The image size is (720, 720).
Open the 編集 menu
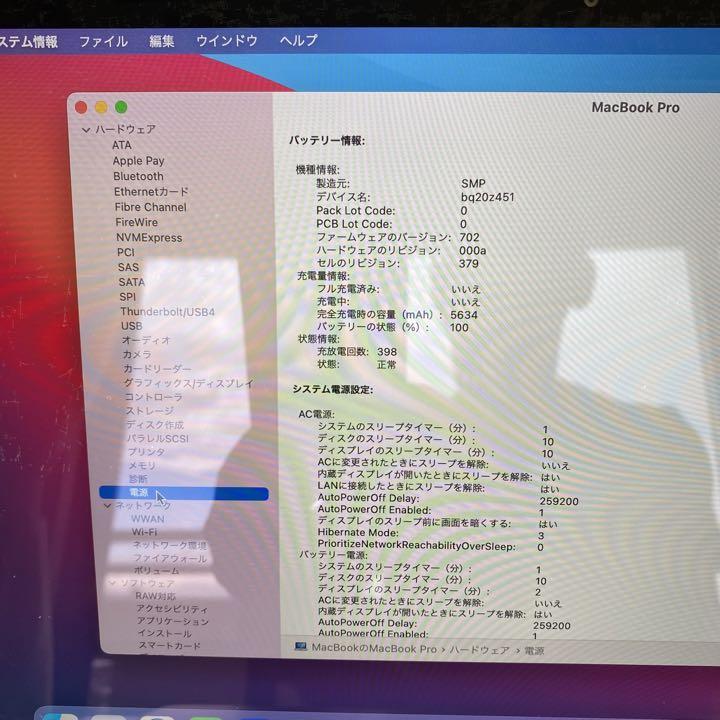pos(162,41)
